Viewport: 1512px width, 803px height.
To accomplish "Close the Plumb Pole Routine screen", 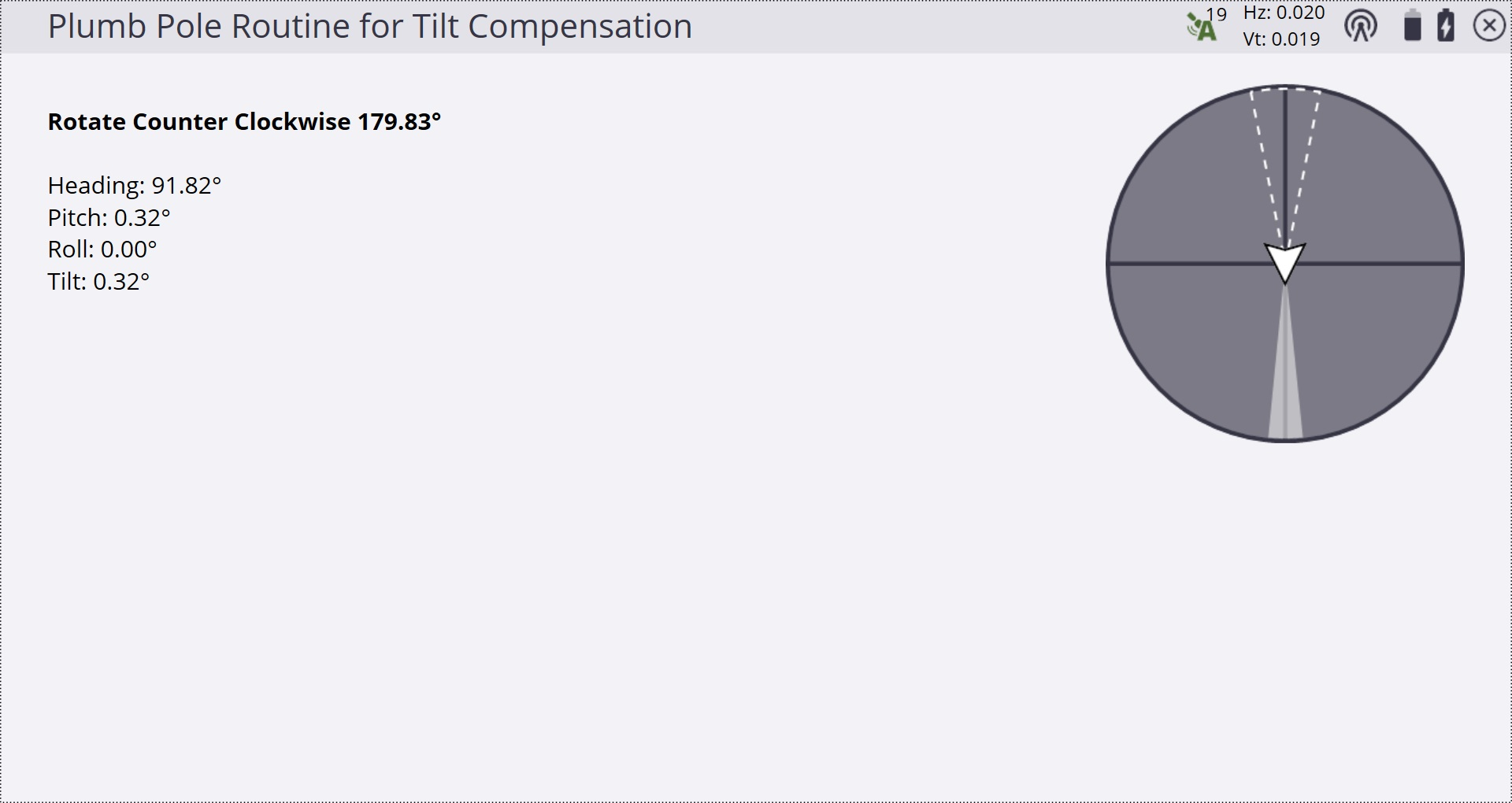I will click(x=1489, y=26).
